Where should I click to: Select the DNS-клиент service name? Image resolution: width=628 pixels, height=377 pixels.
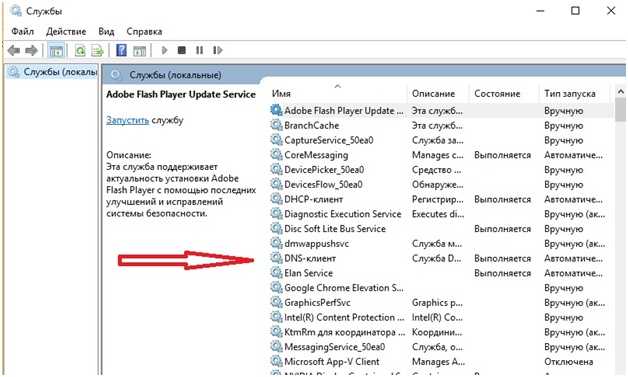(x=310, y=258)
